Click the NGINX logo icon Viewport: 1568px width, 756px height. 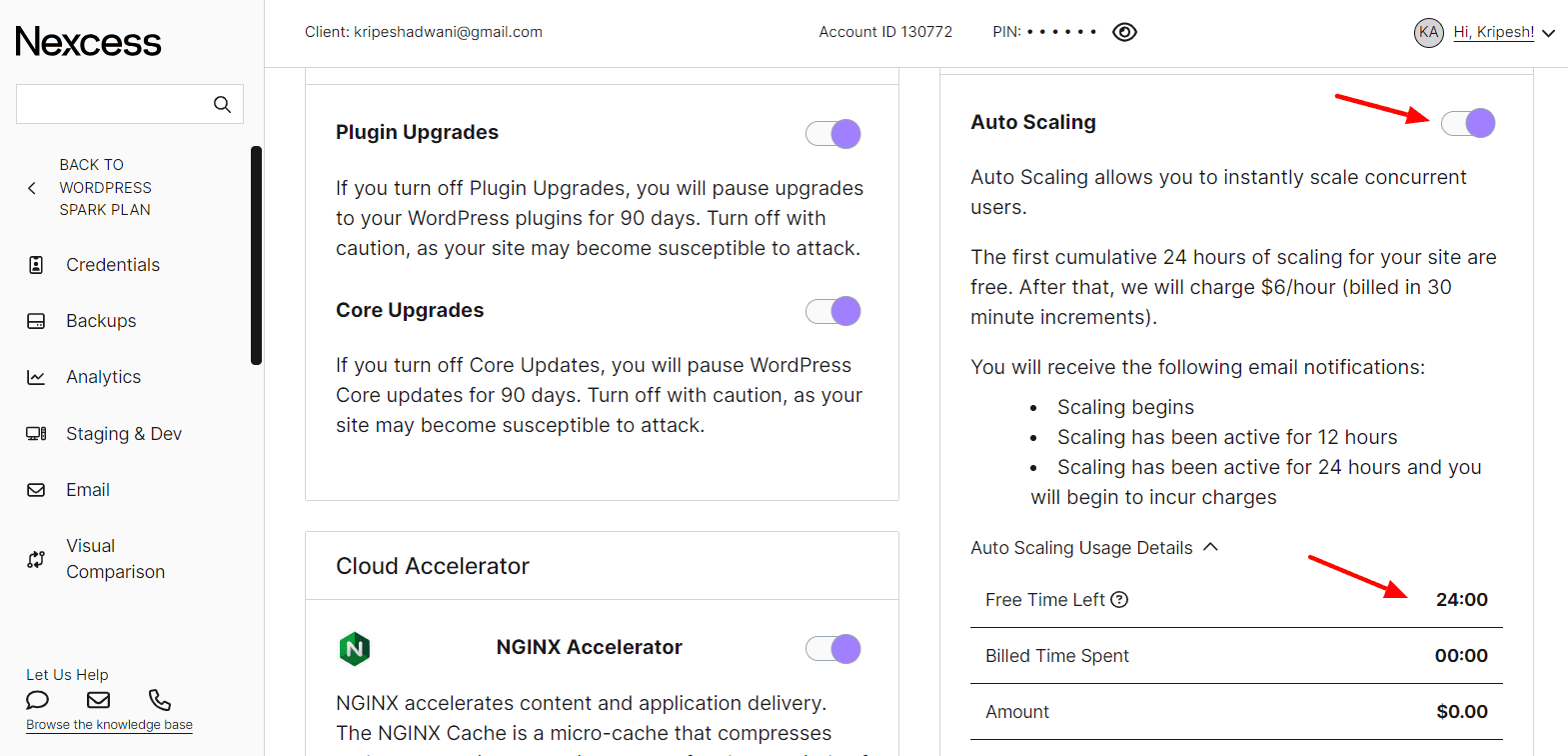pos(354,649)
